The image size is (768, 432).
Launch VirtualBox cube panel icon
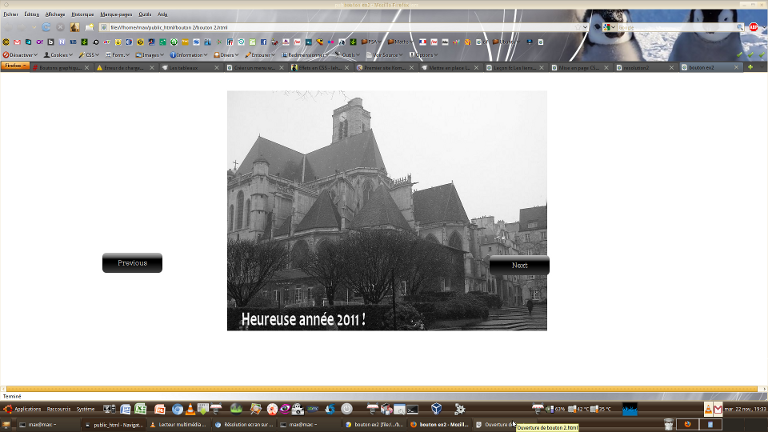436,408
